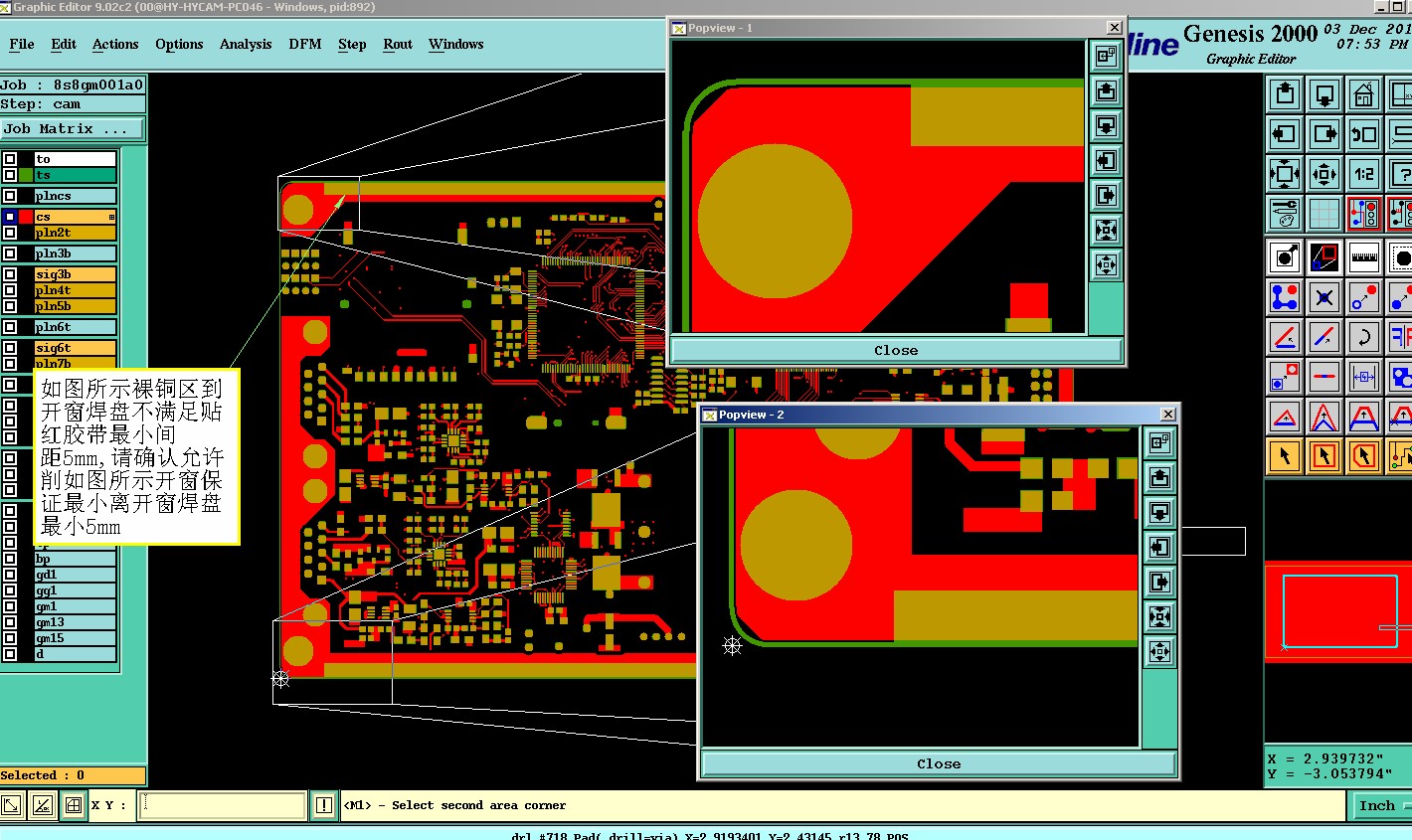Select the gm15 layer name
The image size is (1412, 840).
coord(76,638)
